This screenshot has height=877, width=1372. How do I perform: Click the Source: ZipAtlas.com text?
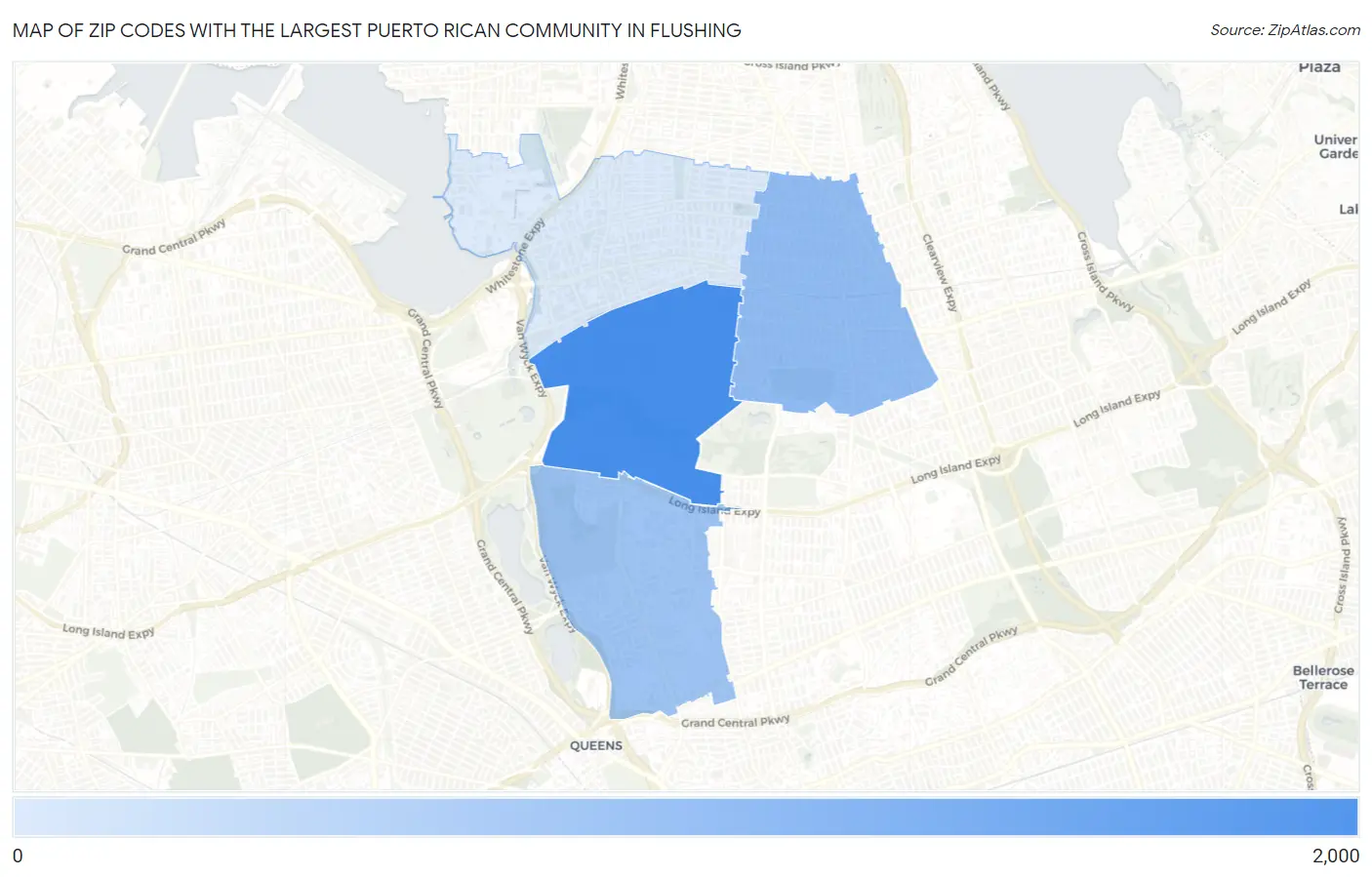tap(1285, 30)
